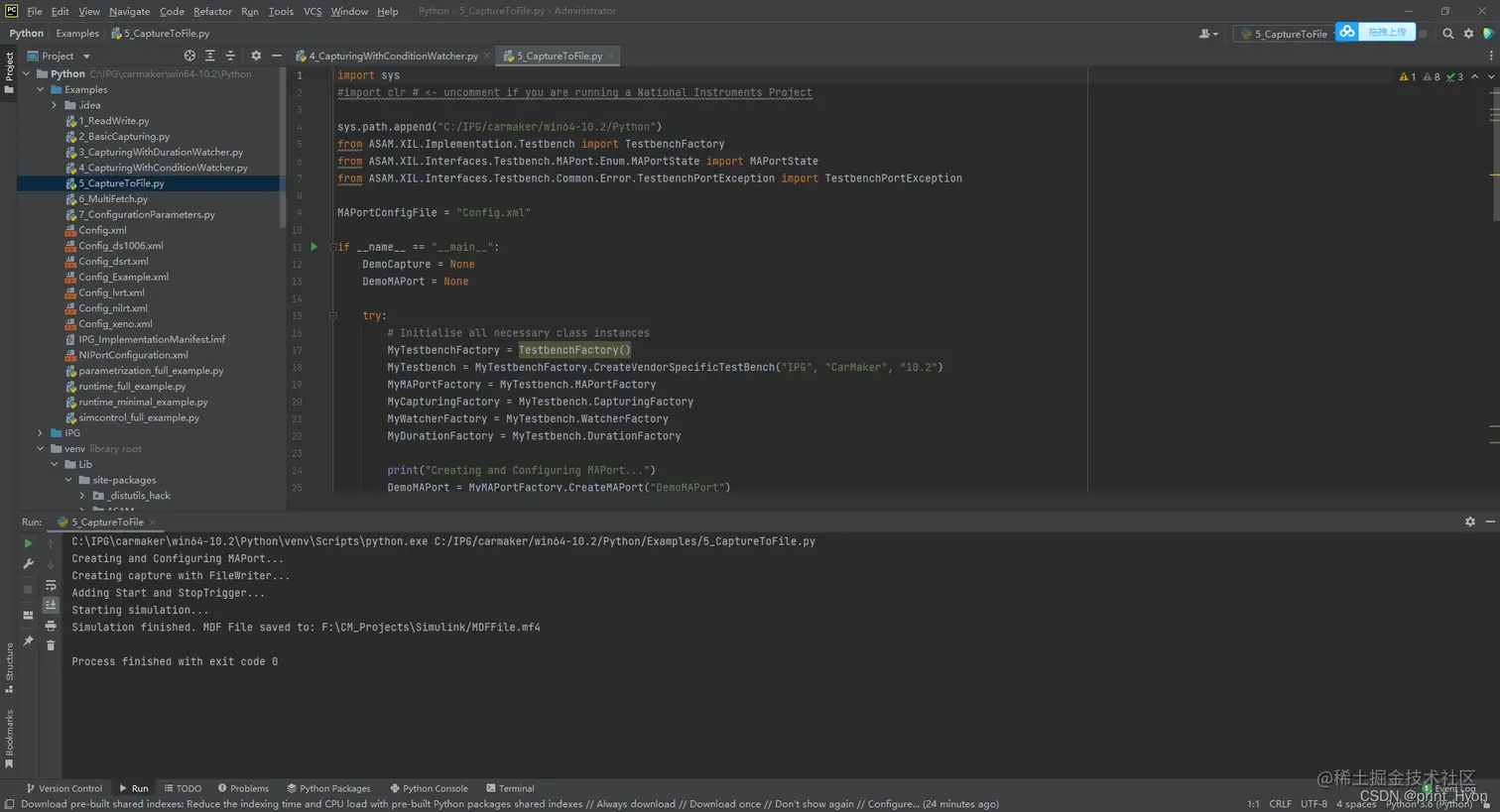The height and width of the screenshot is (812, 1500).
Task: Click the yellow warning count indicator
Action: pos(1408,76)
